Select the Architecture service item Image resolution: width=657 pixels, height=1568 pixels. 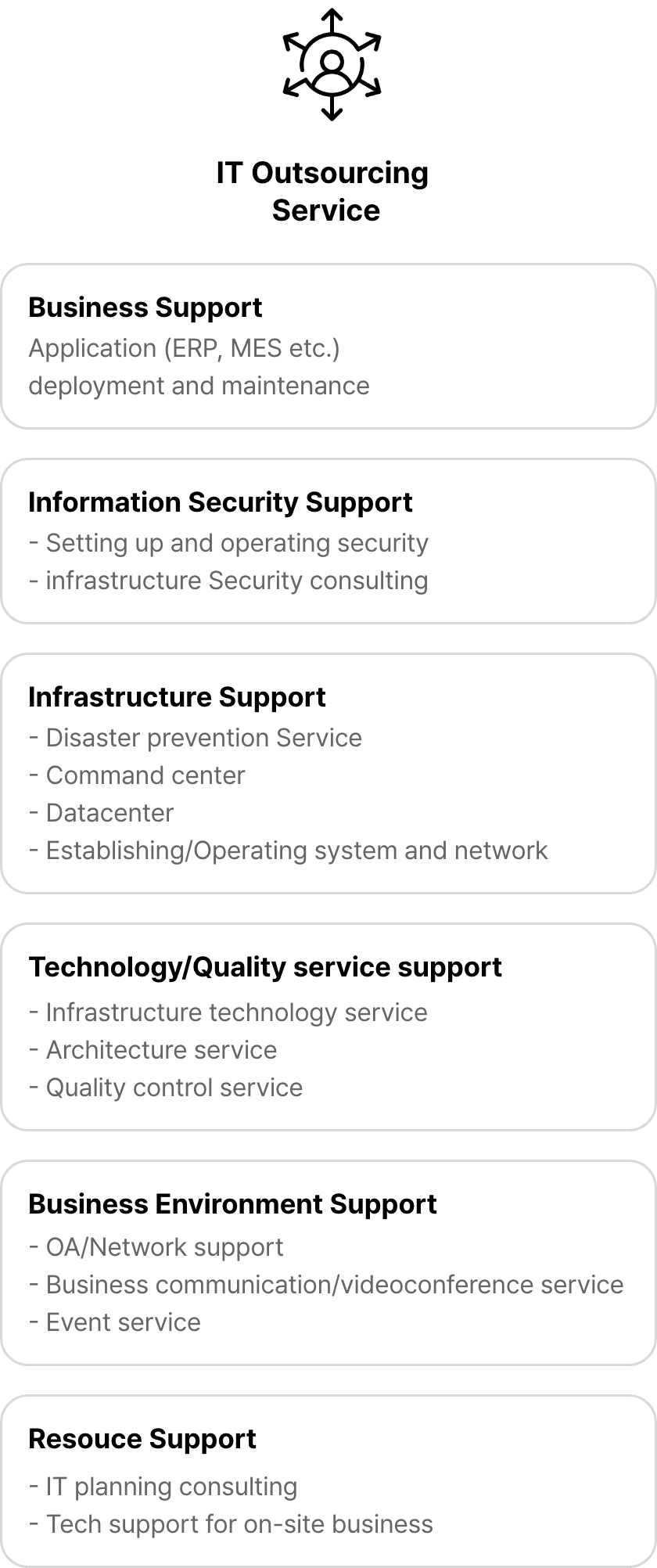[x=153, y=1050]
